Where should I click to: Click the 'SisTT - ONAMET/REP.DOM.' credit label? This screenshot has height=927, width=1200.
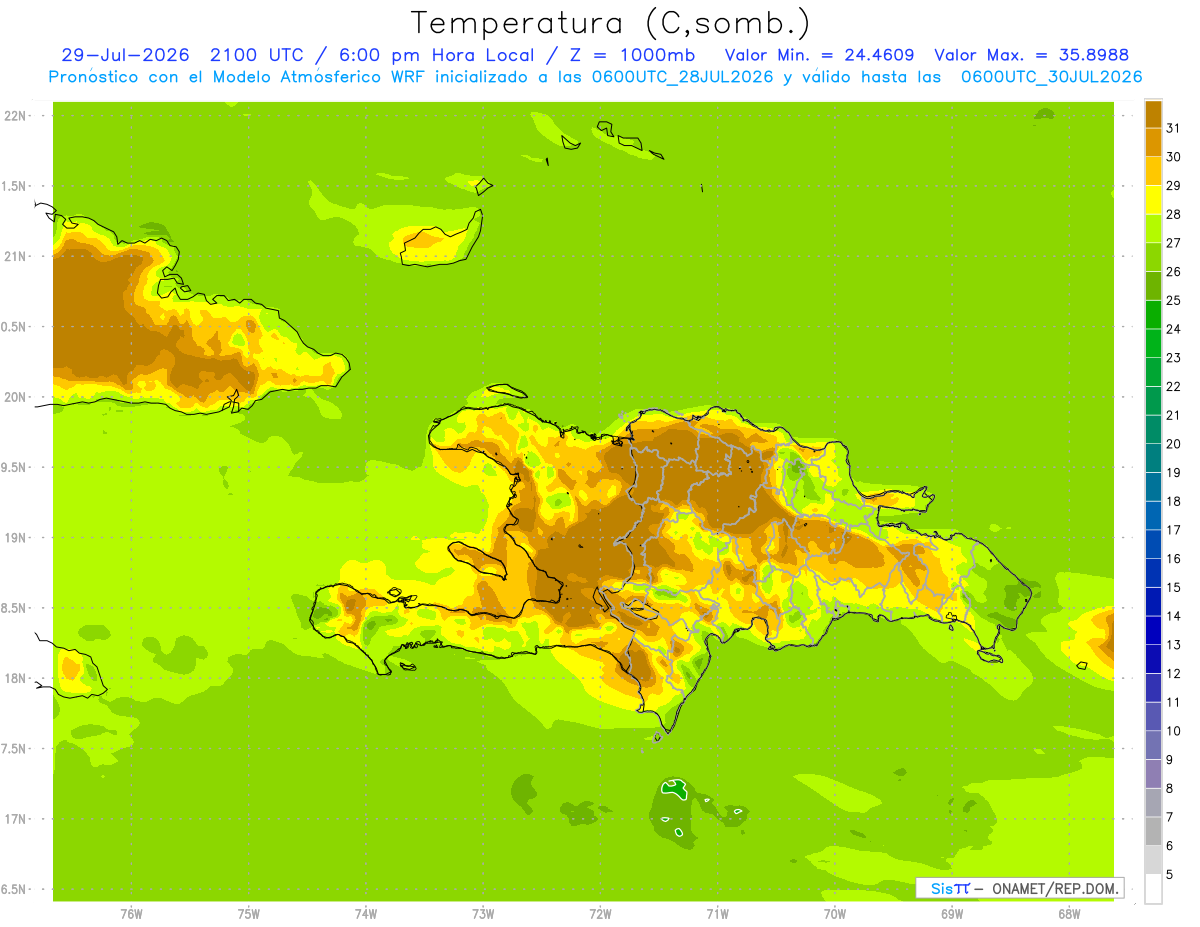pyautogui.click(x=1019, y=888)
